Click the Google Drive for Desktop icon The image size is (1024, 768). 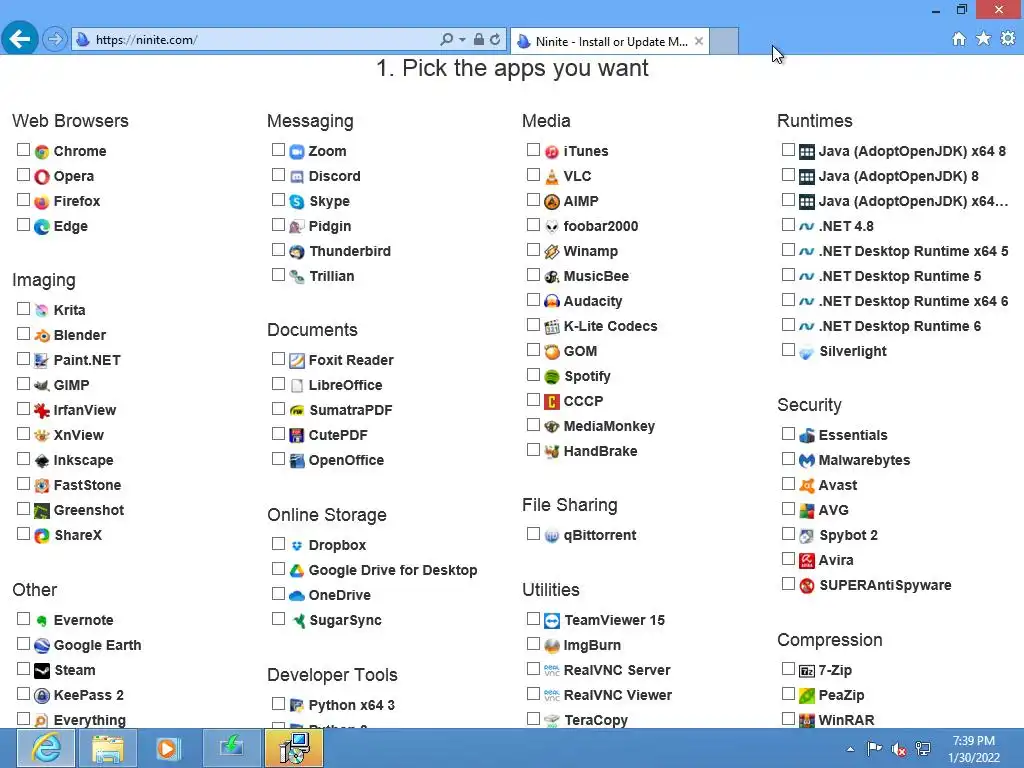296,570
